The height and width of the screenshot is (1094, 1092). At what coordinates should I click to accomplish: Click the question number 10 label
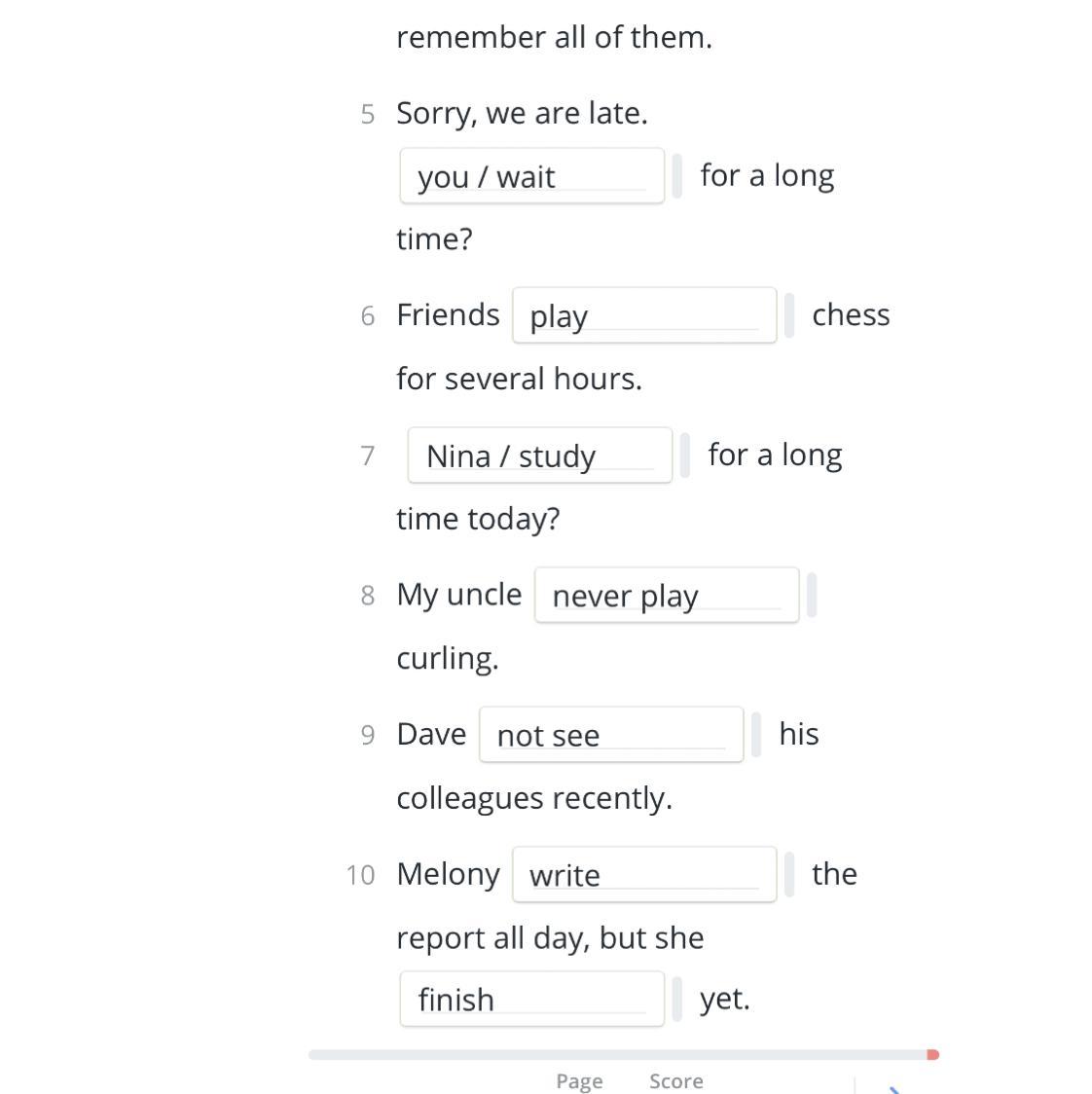[x=360, y=875]
